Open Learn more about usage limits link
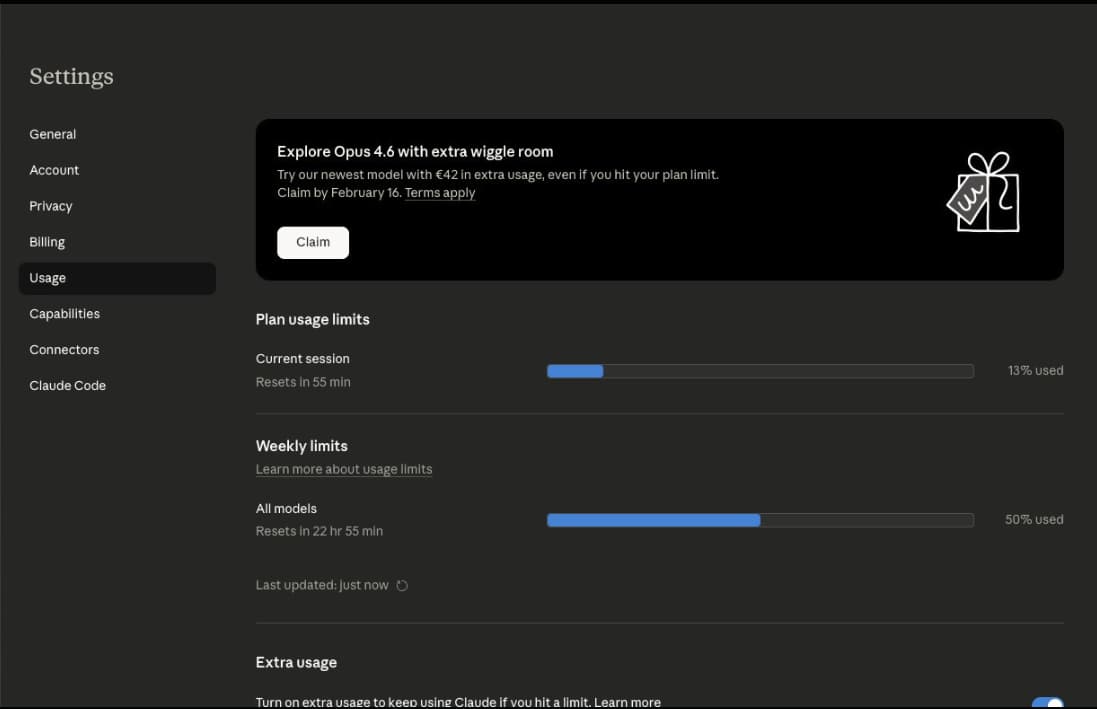The height and width of the screenshot is (709, 1097). [x=344, y=469]
